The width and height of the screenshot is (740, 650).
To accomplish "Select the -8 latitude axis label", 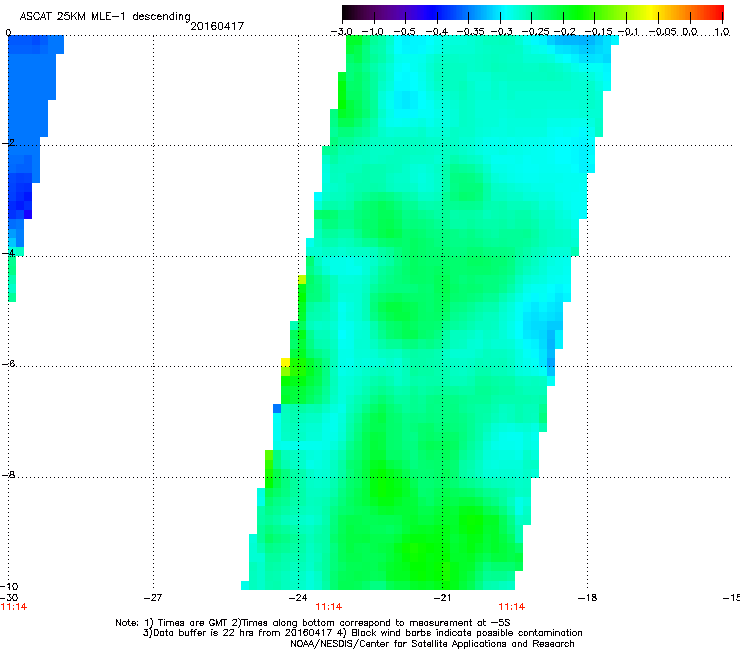I will (x=8, y=474).
